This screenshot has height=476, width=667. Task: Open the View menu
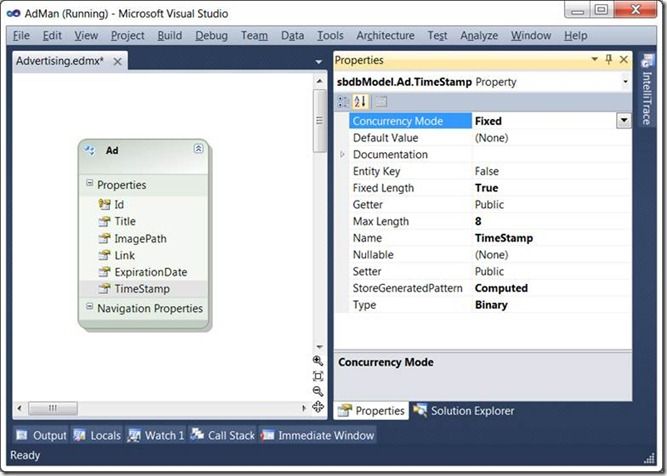pos(86,36)
